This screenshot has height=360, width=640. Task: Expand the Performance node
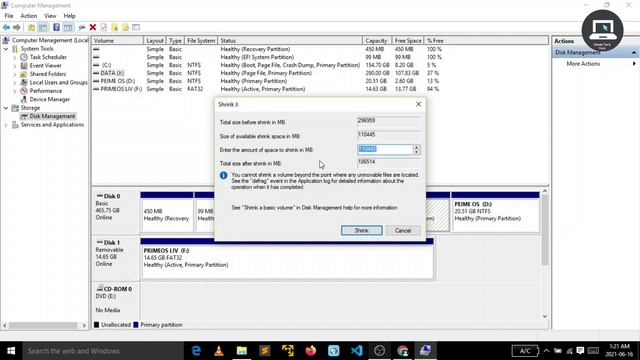click(x=15, y=91)
